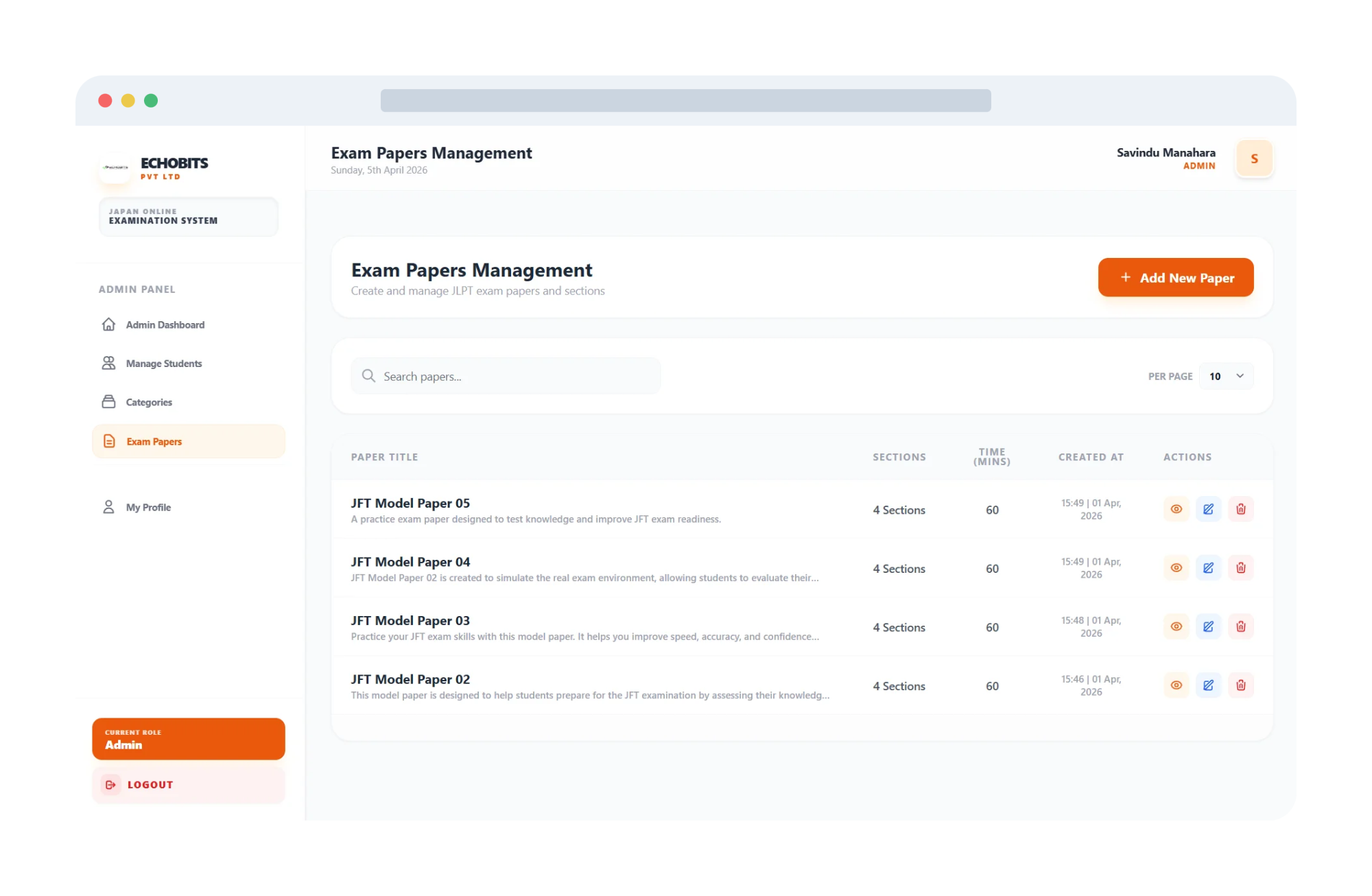1372x896 pixels.
Task: Click the user avatar with letter S
Action: [x=1254, y=158]
